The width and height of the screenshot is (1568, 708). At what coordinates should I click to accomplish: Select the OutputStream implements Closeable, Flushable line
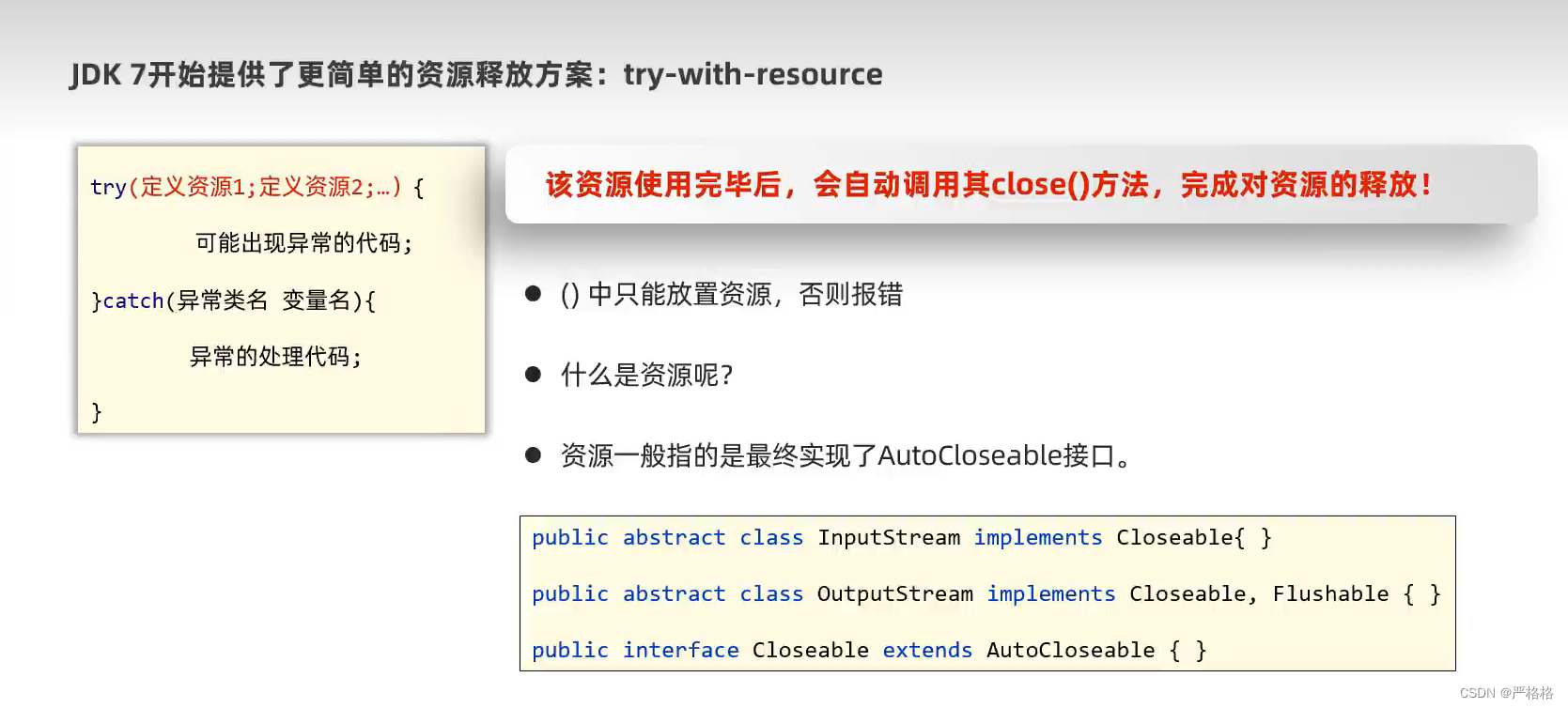[986, 594]
